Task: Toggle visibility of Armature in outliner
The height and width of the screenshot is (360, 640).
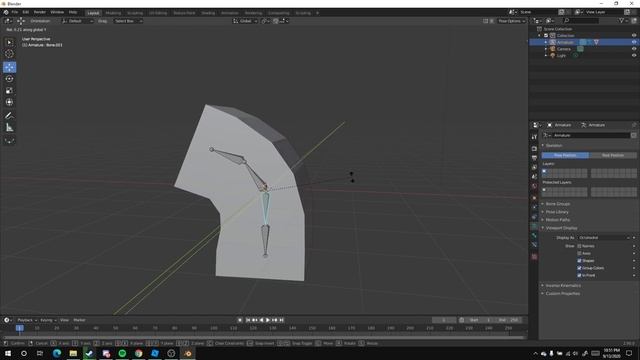Action: click(634, 42)
